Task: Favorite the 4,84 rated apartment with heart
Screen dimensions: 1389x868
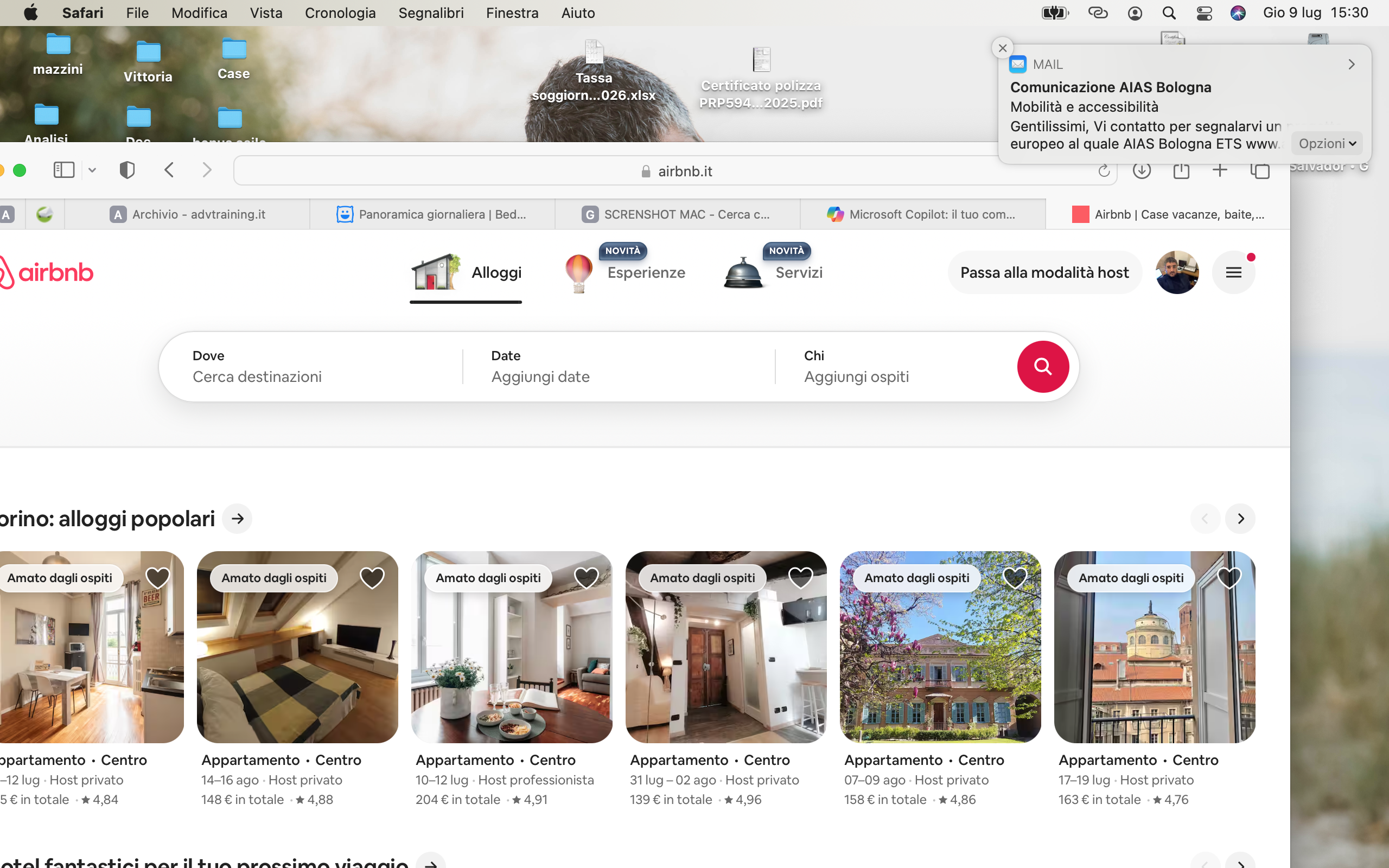Action: [x=158, y=578]
